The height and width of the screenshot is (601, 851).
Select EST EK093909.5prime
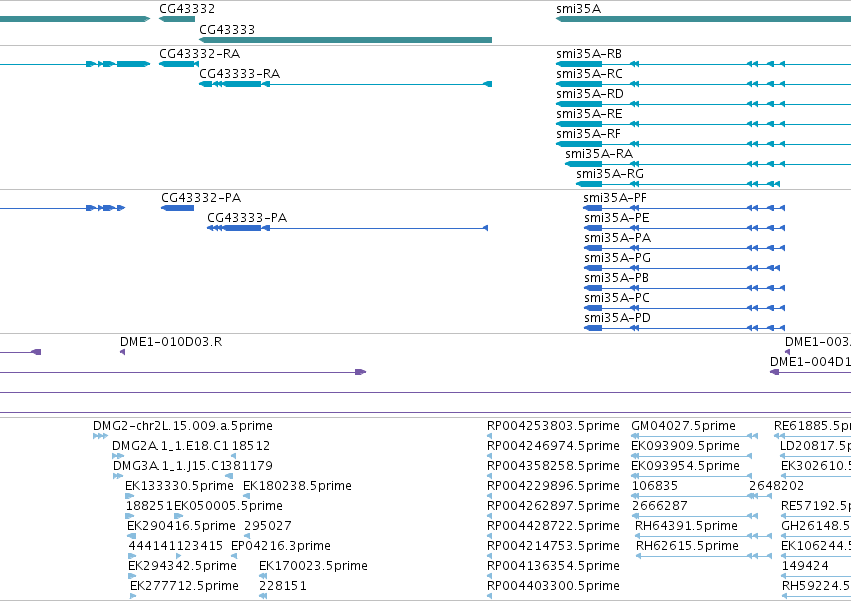click(x=685, y=446)
